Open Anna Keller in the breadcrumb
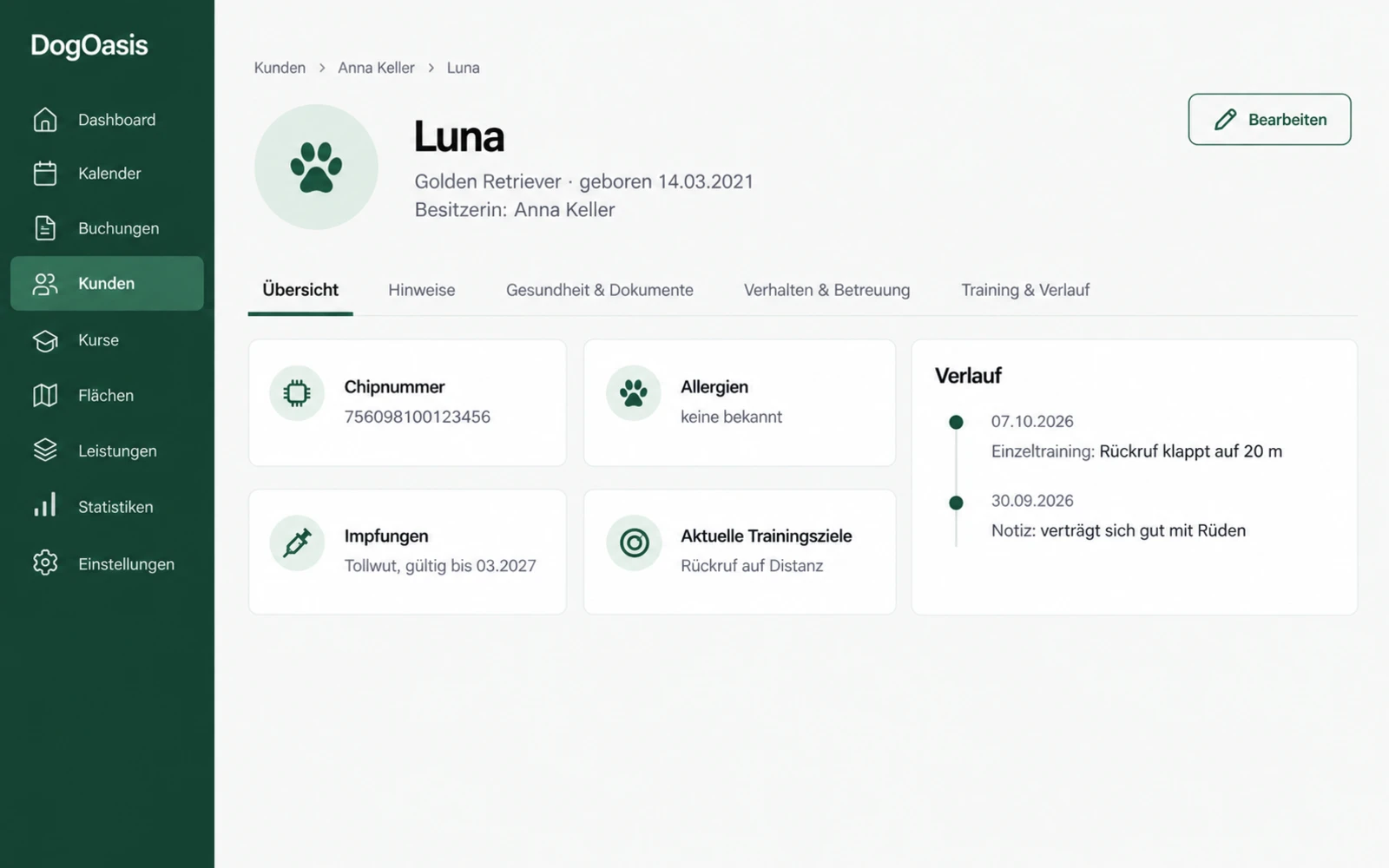 tap(376, 68)
